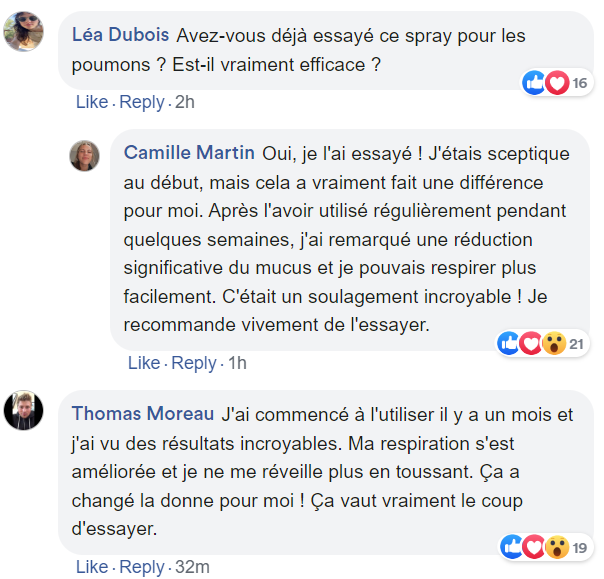Screen dimensions: 604x579
Task: Reply to Léa Dubois's comment
Action: point(142,102)
